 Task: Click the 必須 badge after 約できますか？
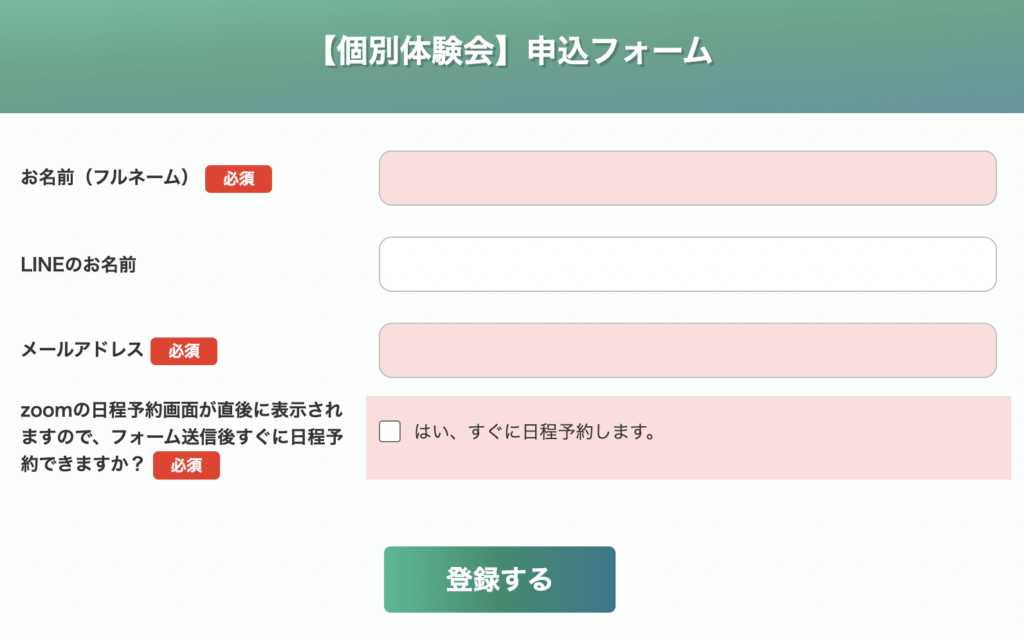point(186,465)
